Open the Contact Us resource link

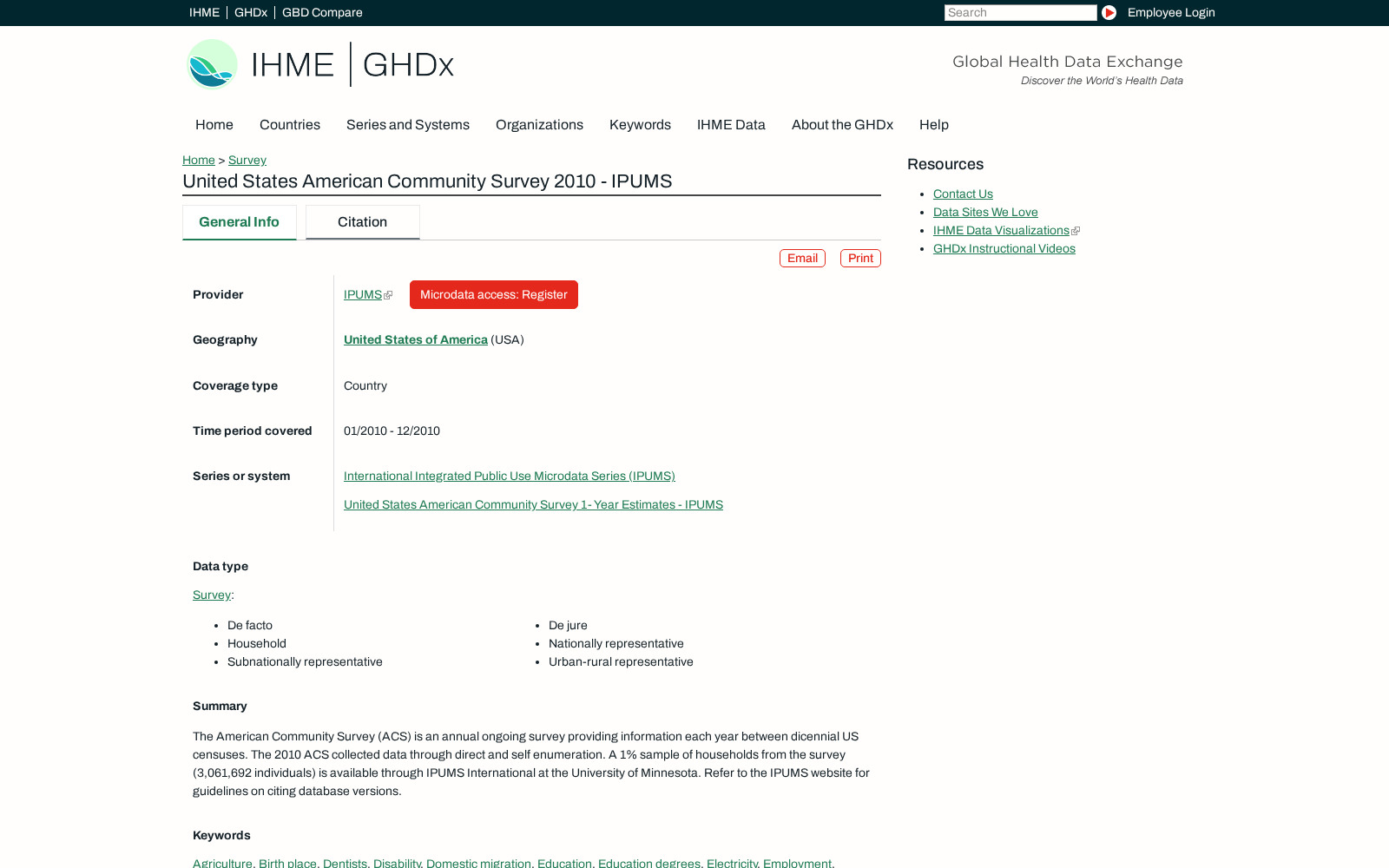pyautogui.click(x=963, y=194)
